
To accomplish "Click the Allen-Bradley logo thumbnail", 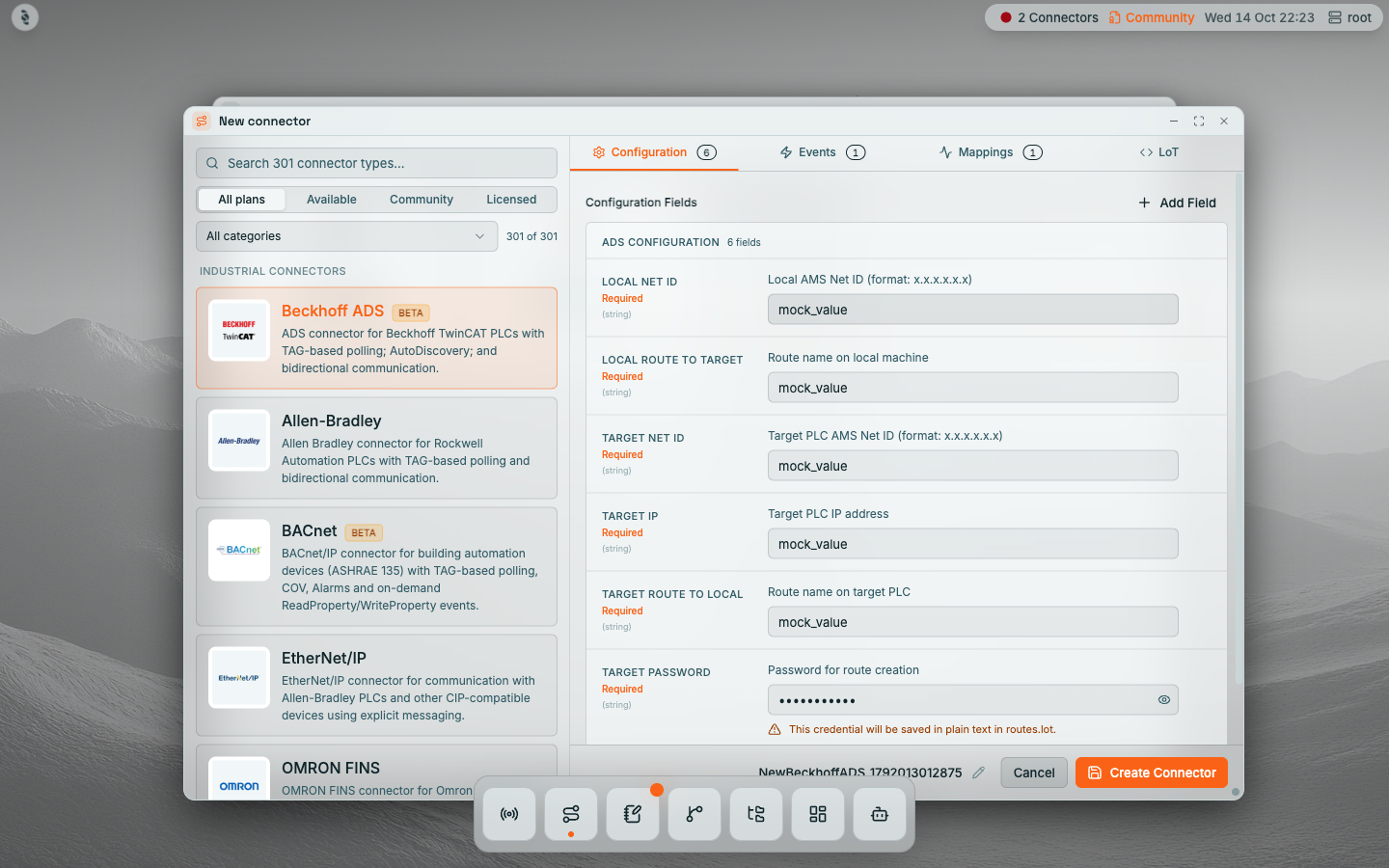I will 239,440.
